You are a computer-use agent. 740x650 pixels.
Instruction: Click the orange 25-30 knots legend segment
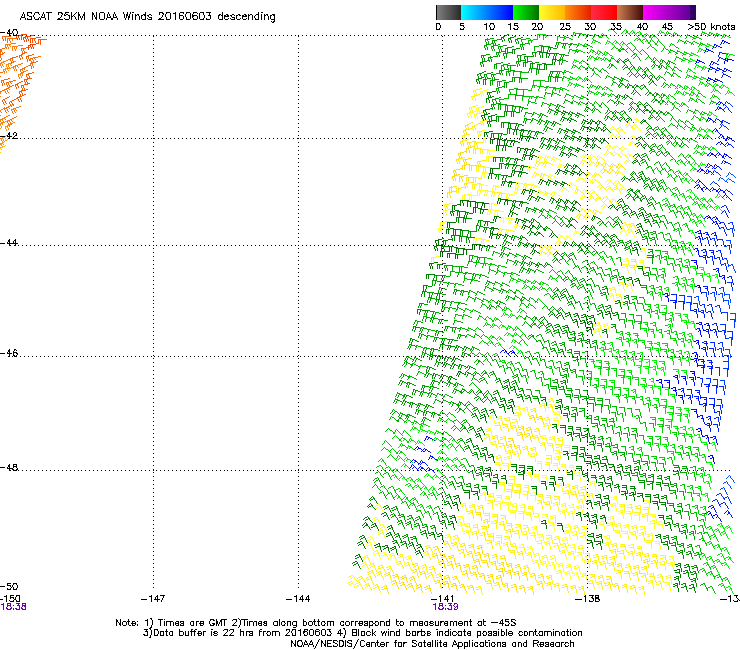pos(578,12)
